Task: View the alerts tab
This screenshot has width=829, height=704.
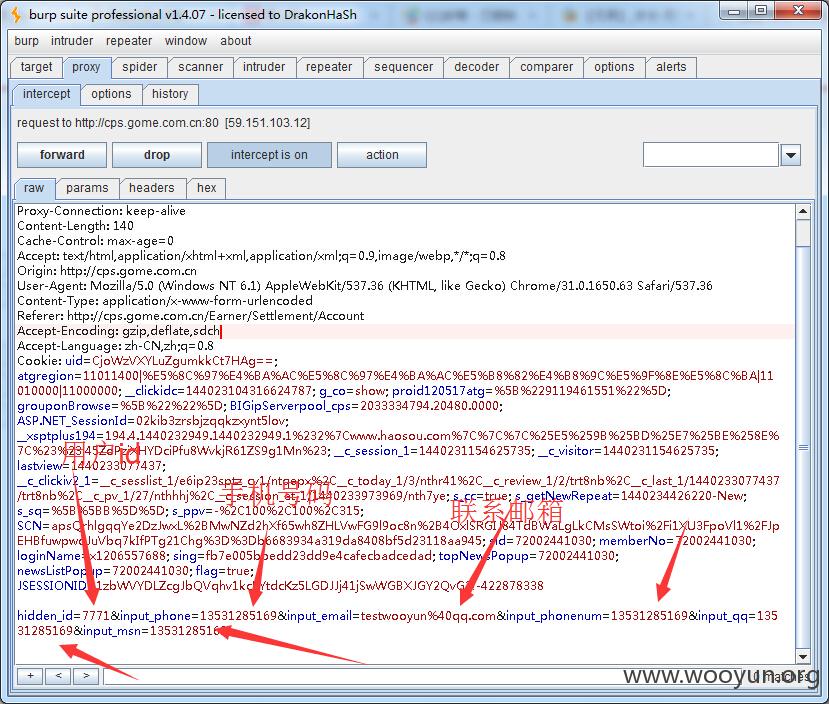Action: 671,67
